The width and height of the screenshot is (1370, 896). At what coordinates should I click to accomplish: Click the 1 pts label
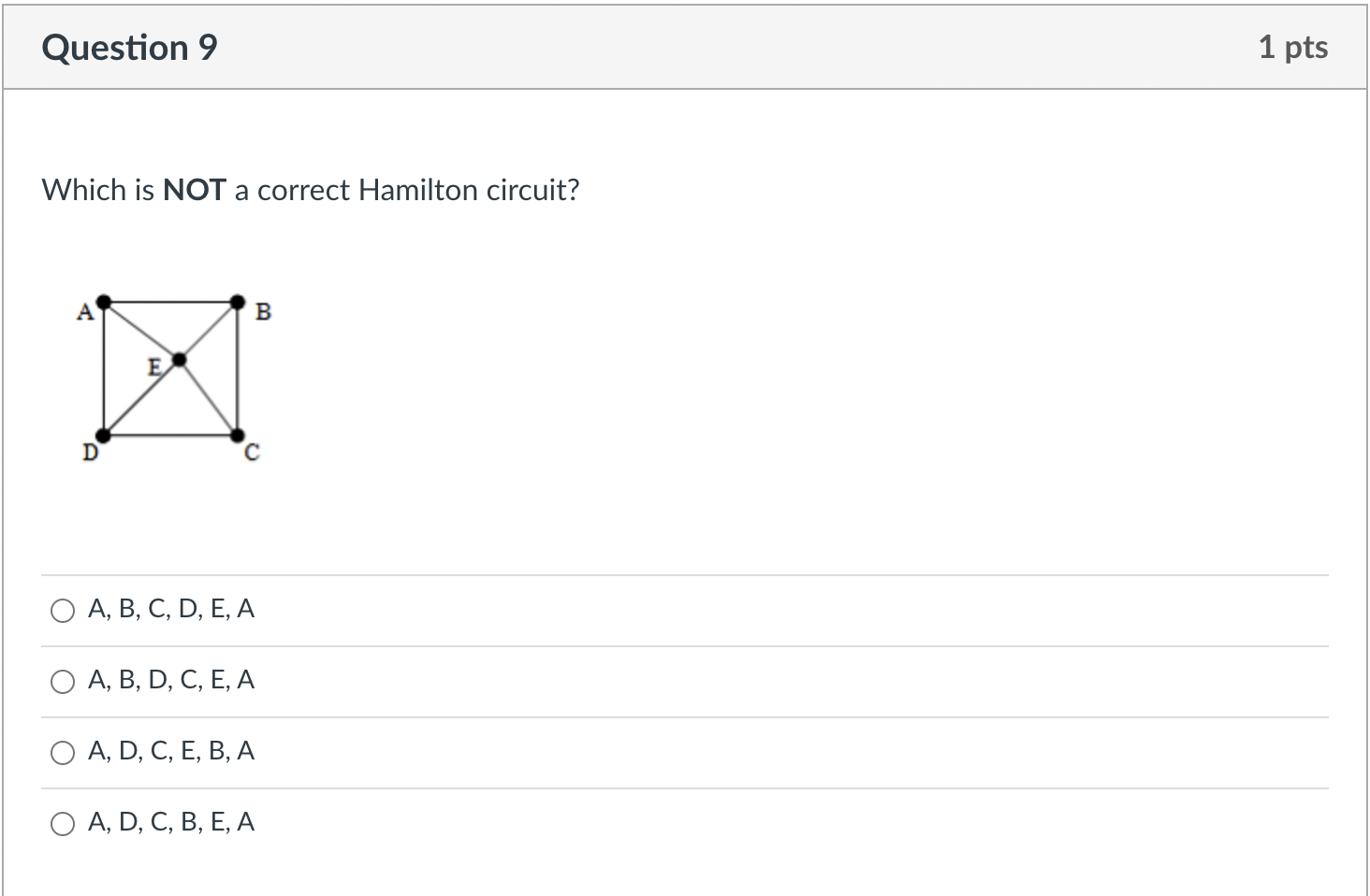point(1294,47)
